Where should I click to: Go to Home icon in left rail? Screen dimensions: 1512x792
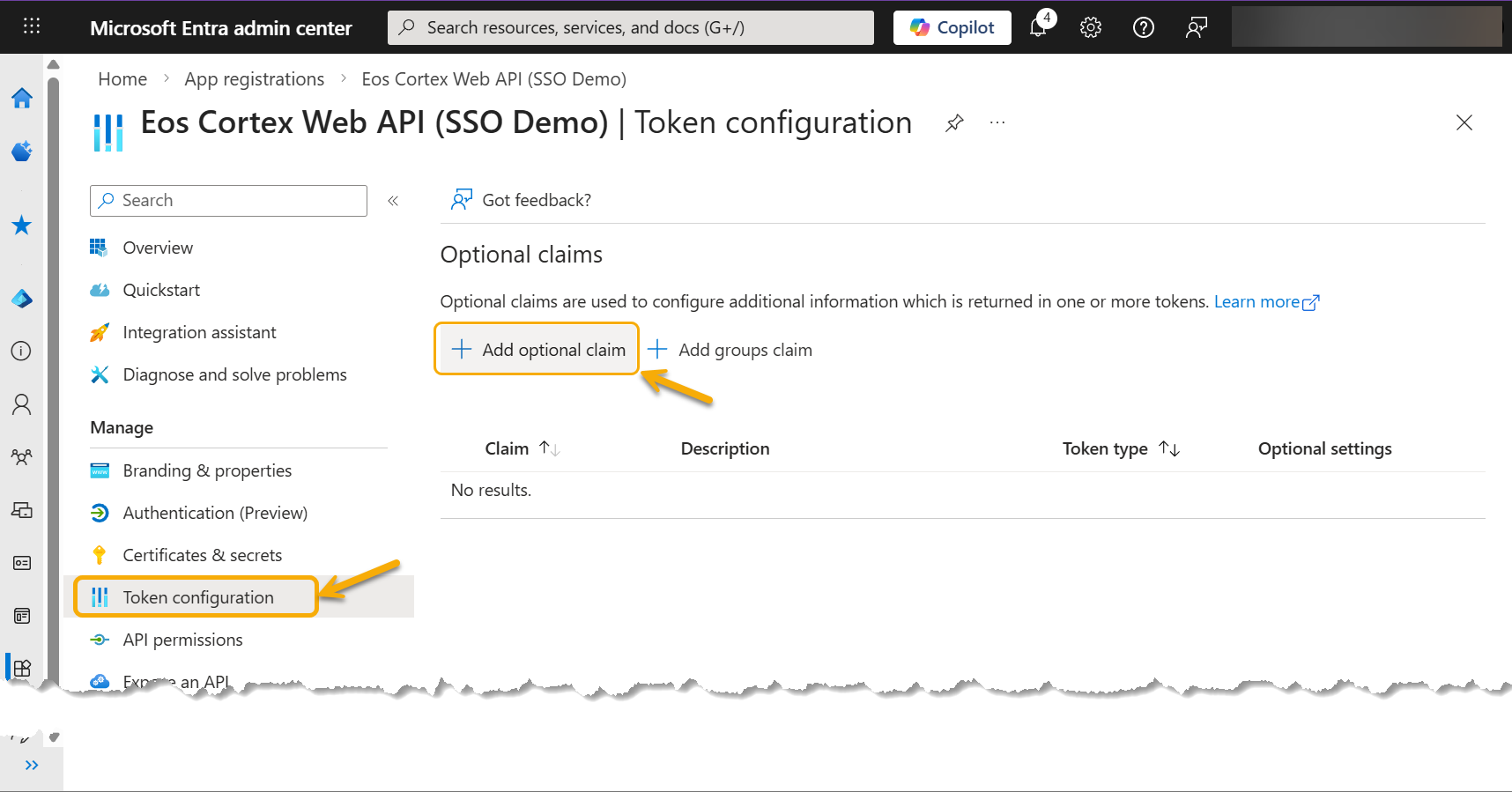pyautogui.click(x=22, y=98)
